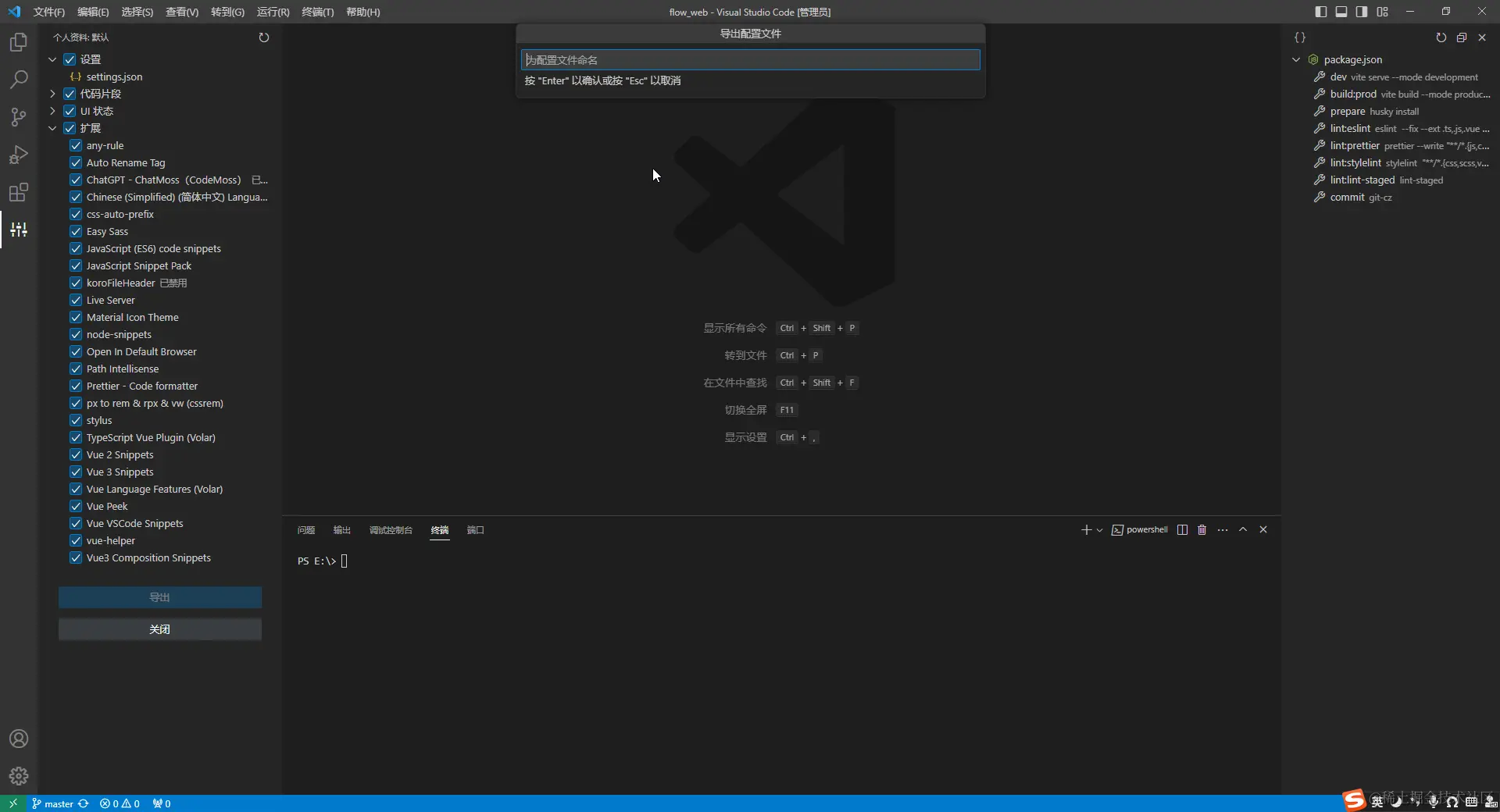
Task: Kill terminal with trash icon
Action: coord(1202,530)
